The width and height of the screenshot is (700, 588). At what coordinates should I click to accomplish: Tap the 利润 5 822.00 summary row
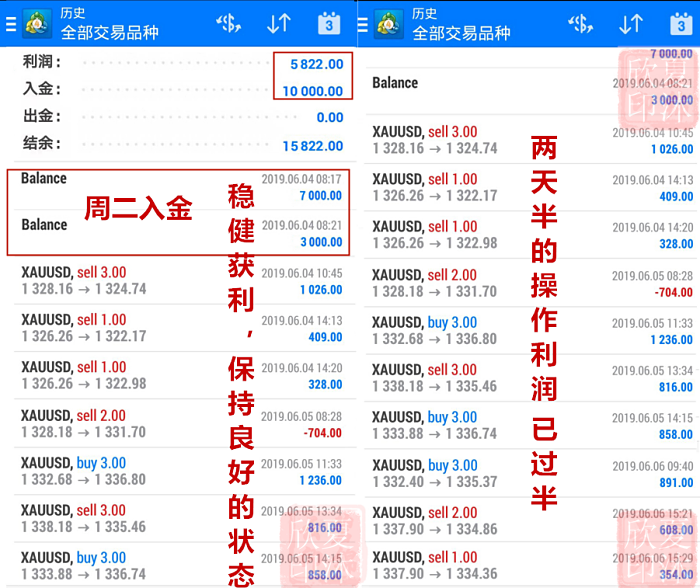(x=182, y=63)
